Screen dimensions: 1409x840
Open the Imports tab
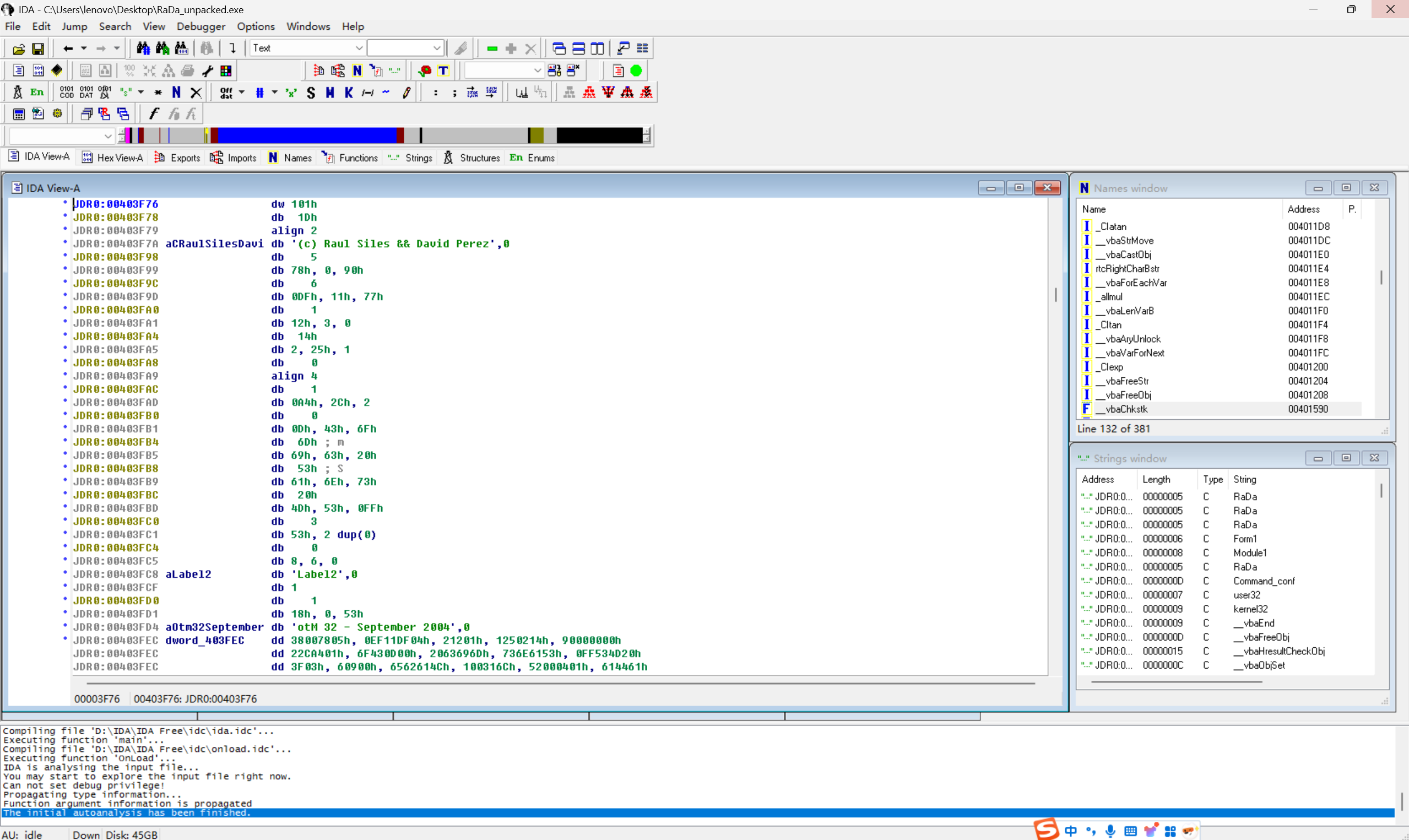234,158
